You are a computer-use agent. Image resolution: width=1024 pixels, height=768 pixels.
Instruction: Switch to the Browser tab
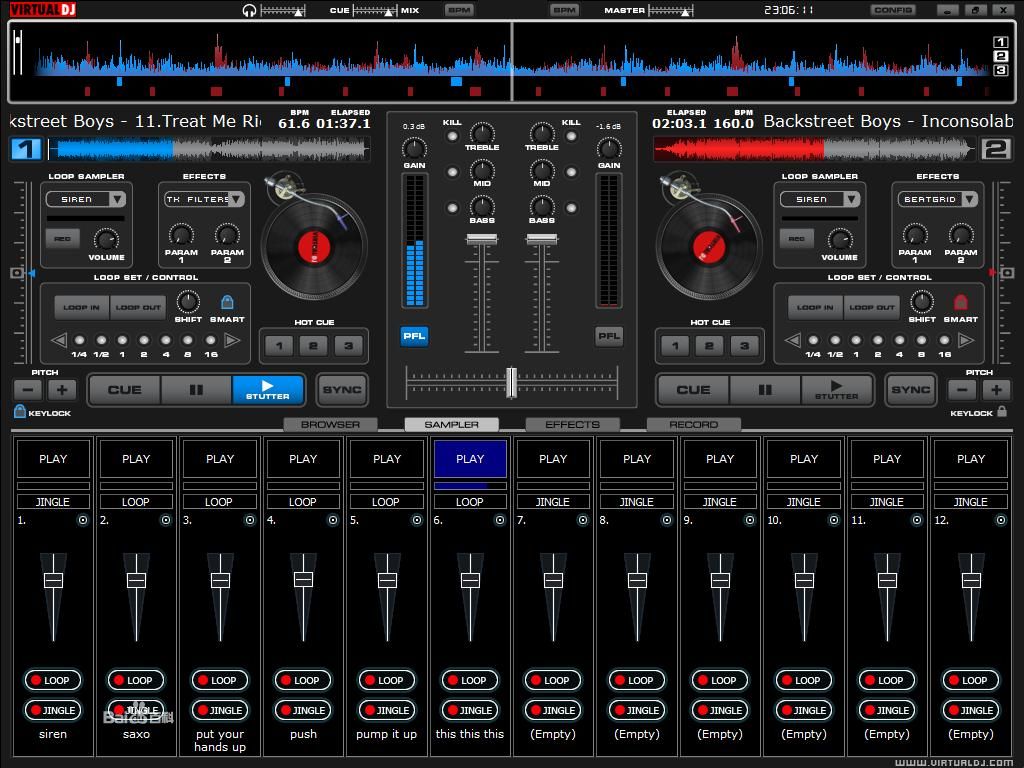click(x=330, y=424)
